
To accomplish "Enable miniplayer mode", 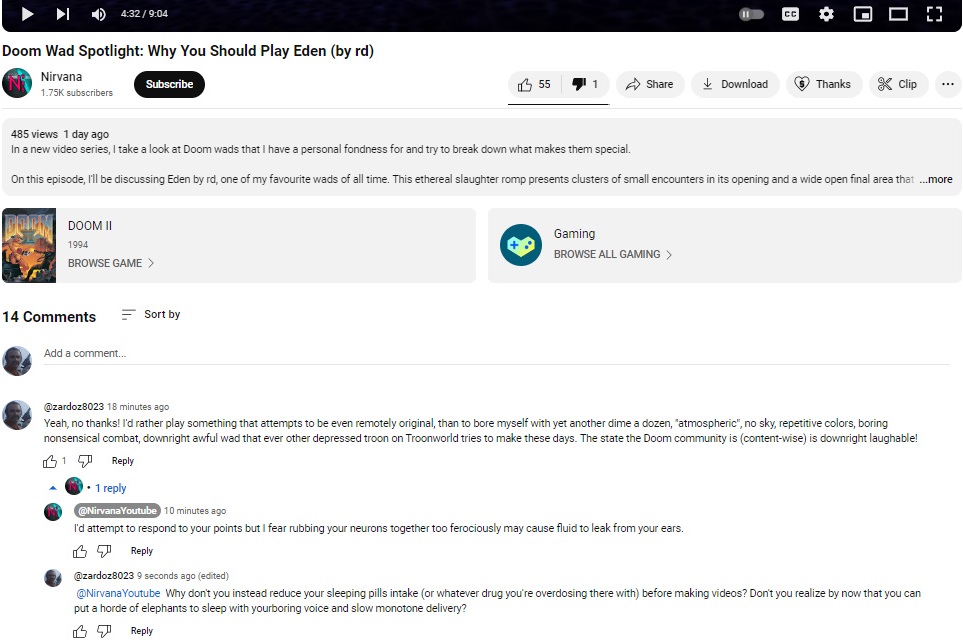I will point(863,14).
